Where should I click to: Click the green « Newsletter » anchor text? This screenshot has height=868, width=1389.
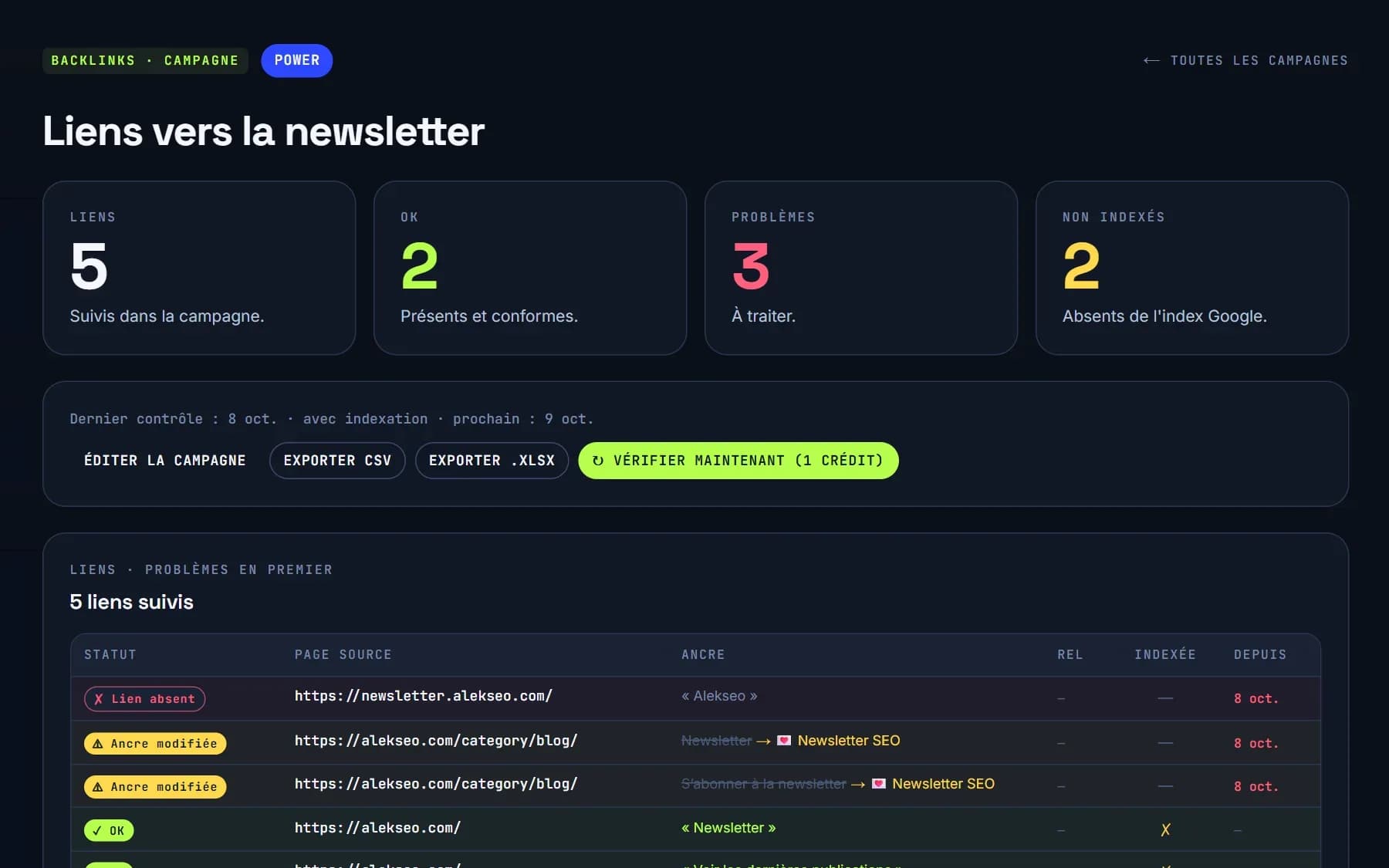pyautogui.click(x=728, y=828)
